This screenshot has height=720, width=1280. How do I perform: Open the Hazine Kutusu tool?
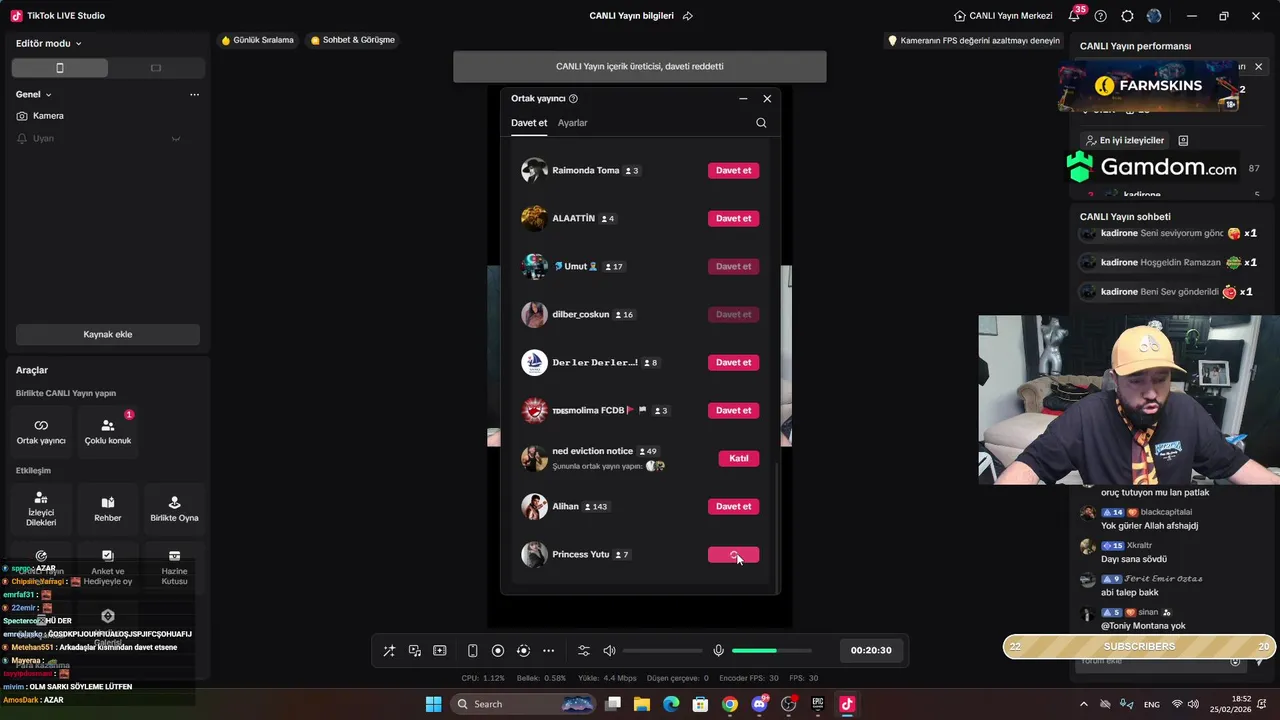[175, 567]
